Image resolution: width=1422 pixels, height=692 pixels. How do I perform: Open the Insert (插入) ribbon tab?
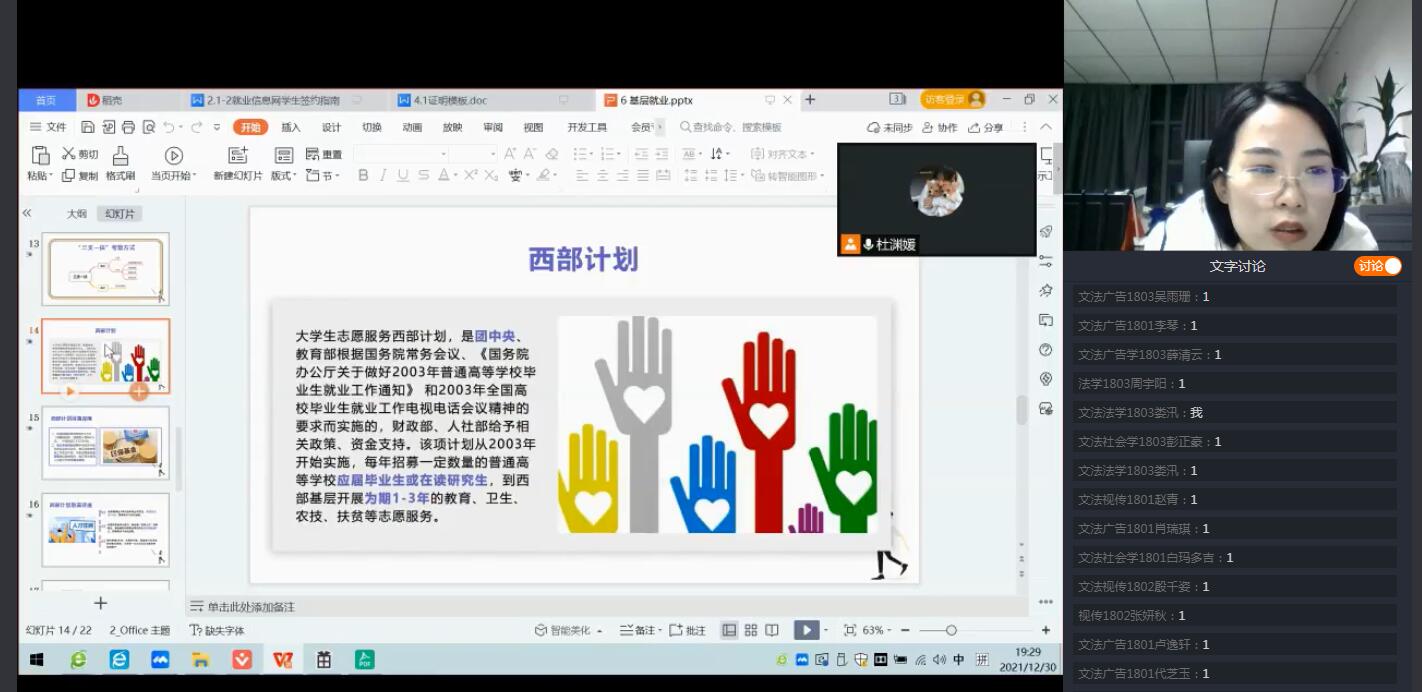coord(290,127)
